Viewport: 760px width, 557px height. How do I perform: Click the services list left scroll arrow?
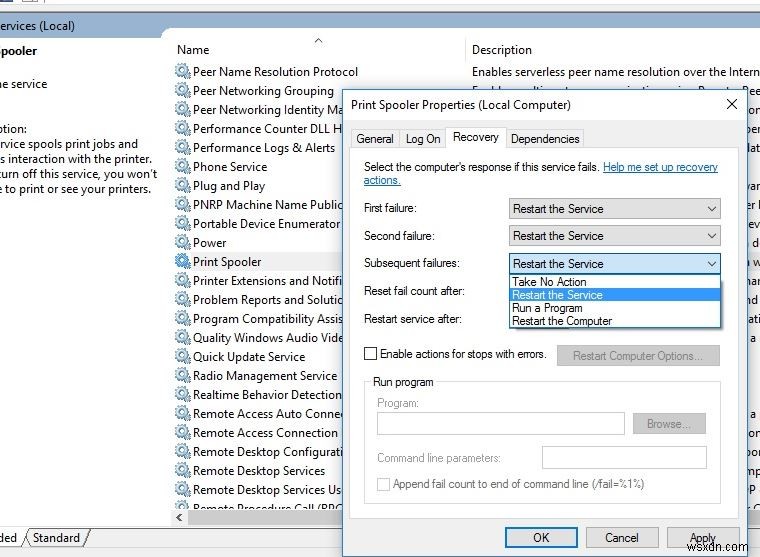[x=179, y=518]
